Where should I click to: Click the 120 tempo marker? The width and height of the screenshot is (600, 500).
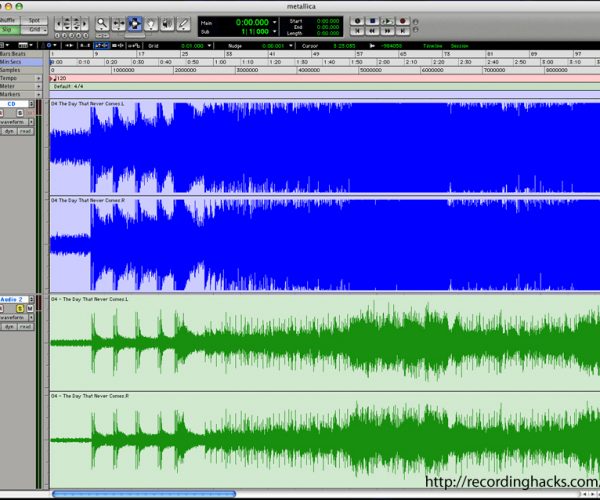point(58,78)
